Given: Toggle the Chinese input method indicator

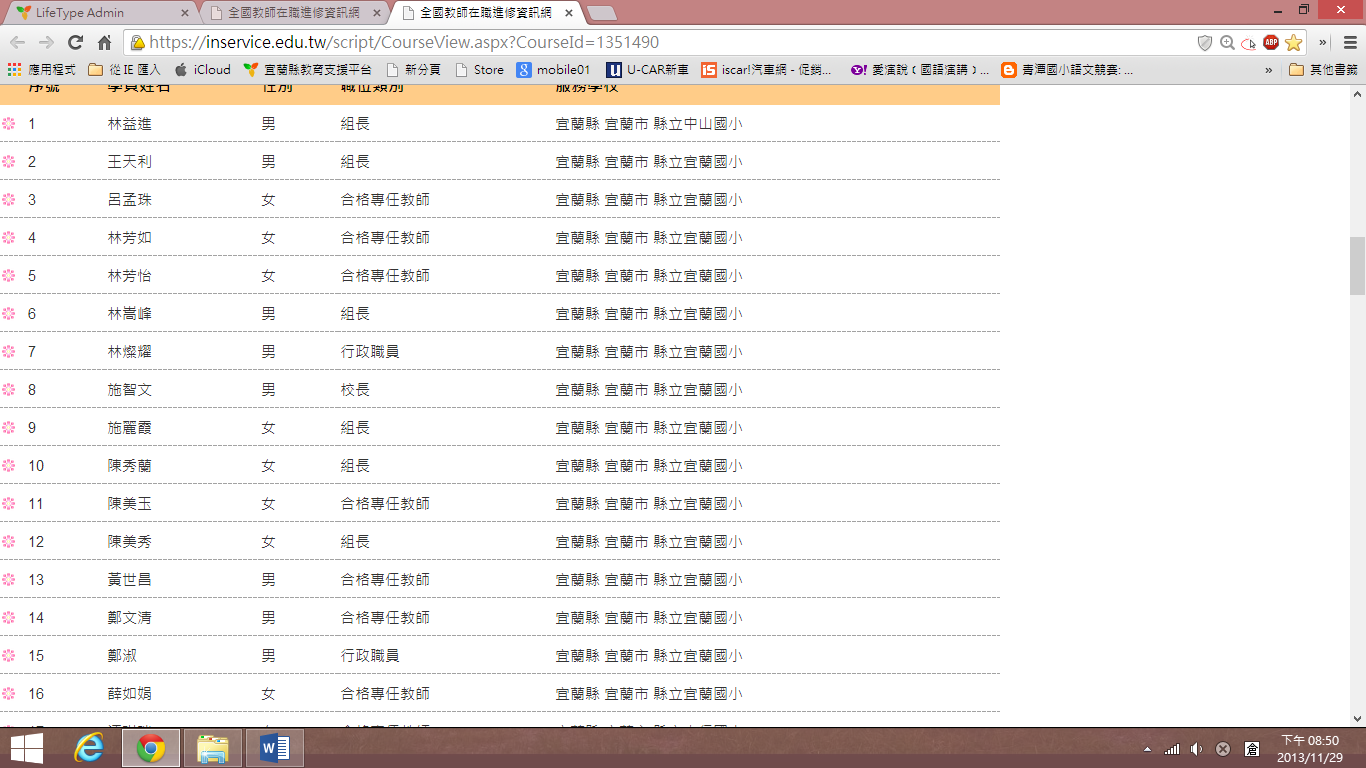Looking at the screenshot, I should pos(1251,749).
